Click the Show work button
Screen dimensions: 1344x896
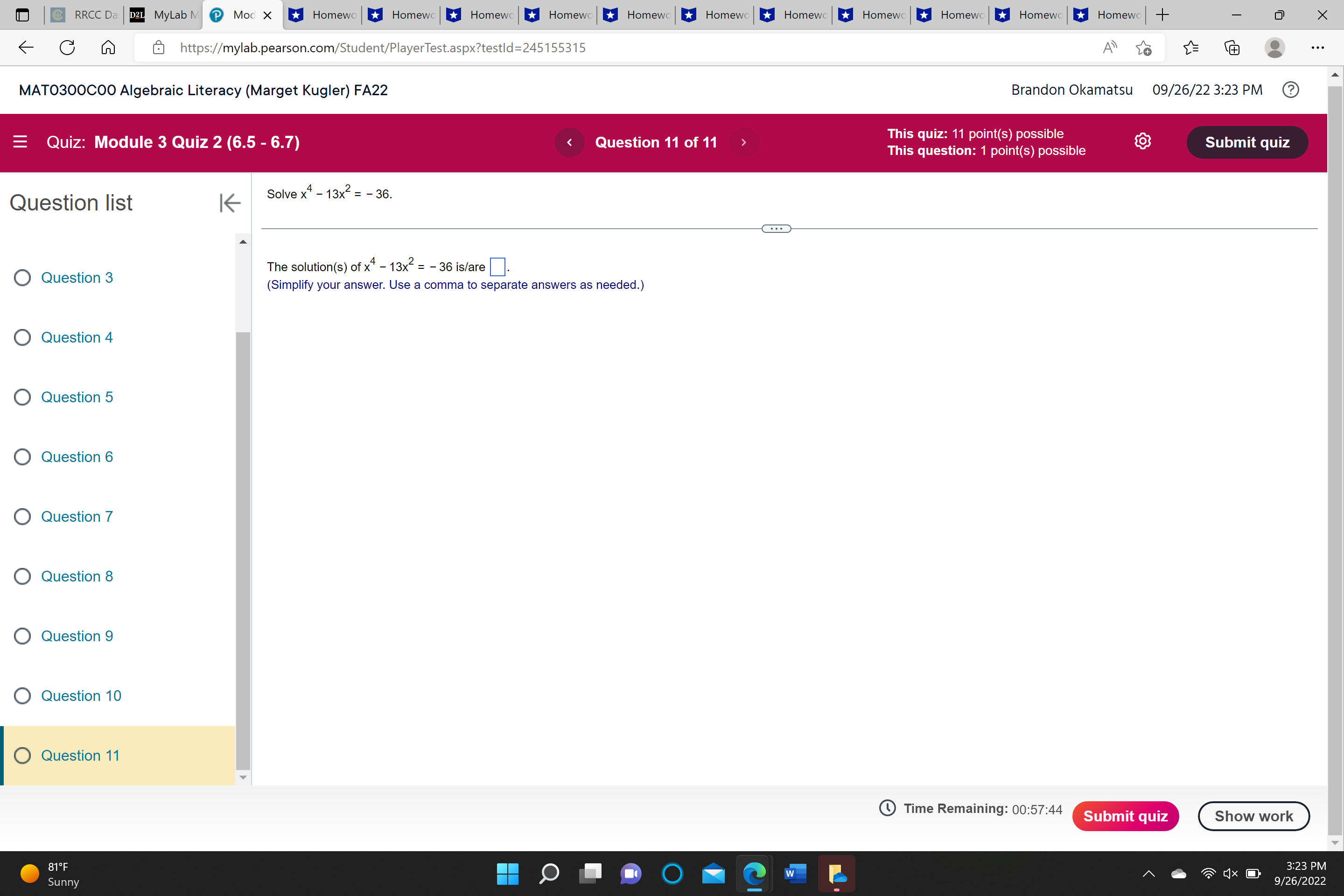pos(1253,815)
